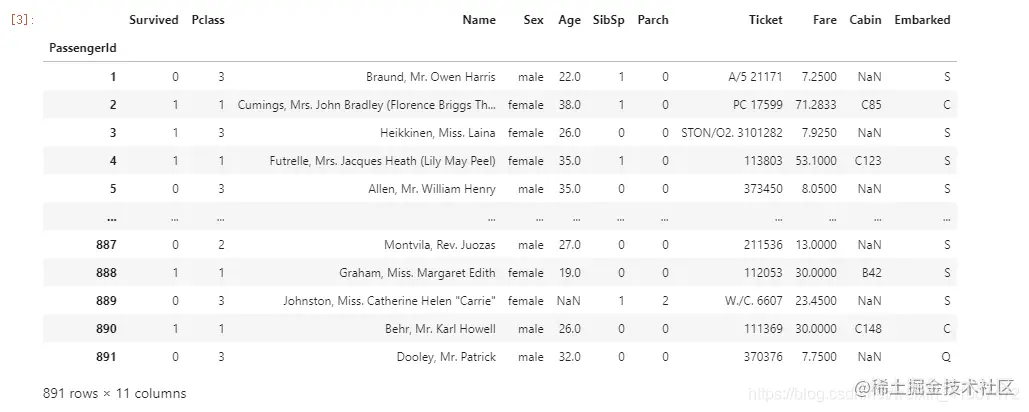Click cabin value C148
Screen dimensions: 1029x412
pos(868,329)
